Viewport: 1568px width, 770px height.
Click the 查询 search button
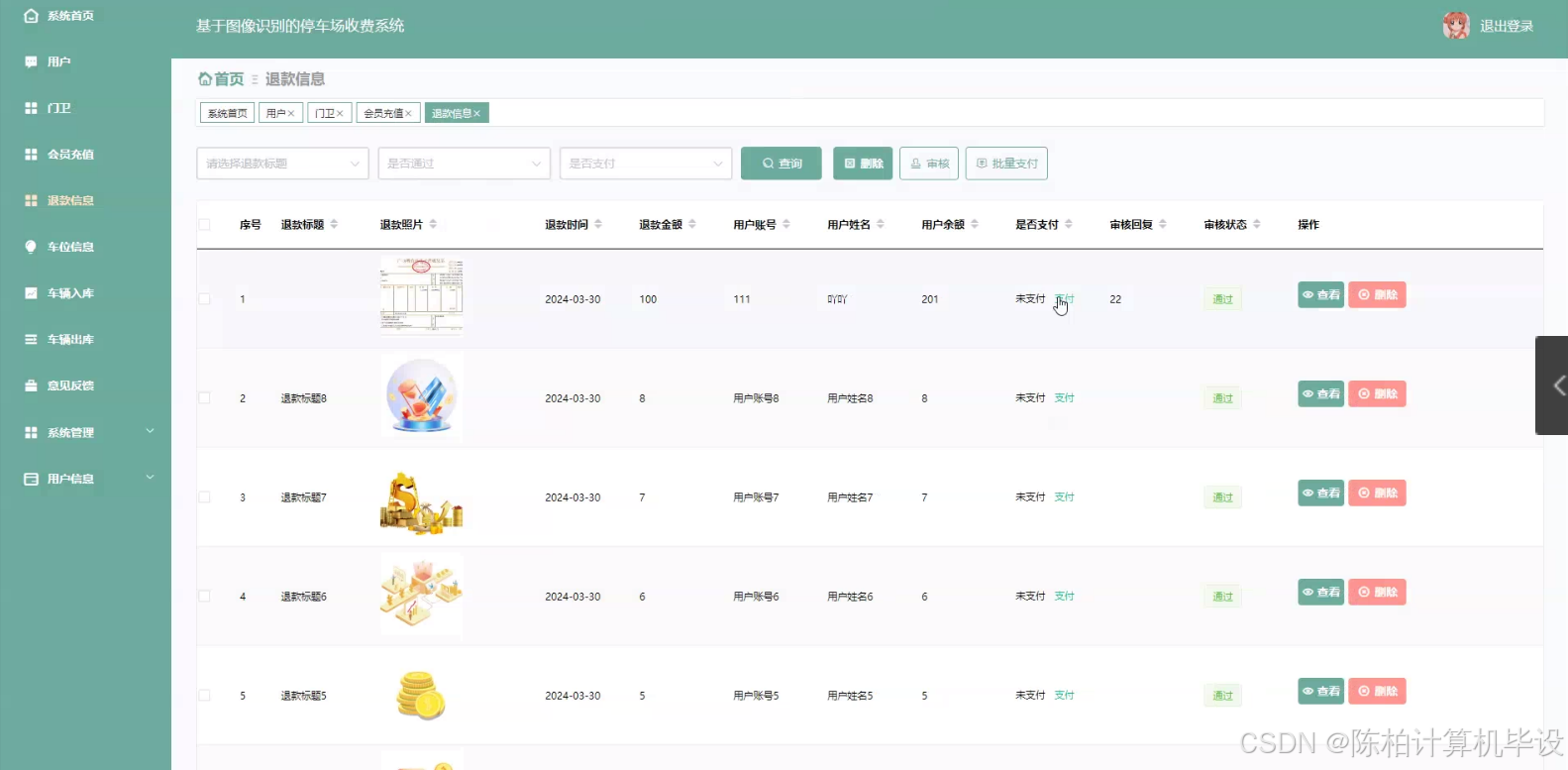pyautogui.click(x=782, y=164)
